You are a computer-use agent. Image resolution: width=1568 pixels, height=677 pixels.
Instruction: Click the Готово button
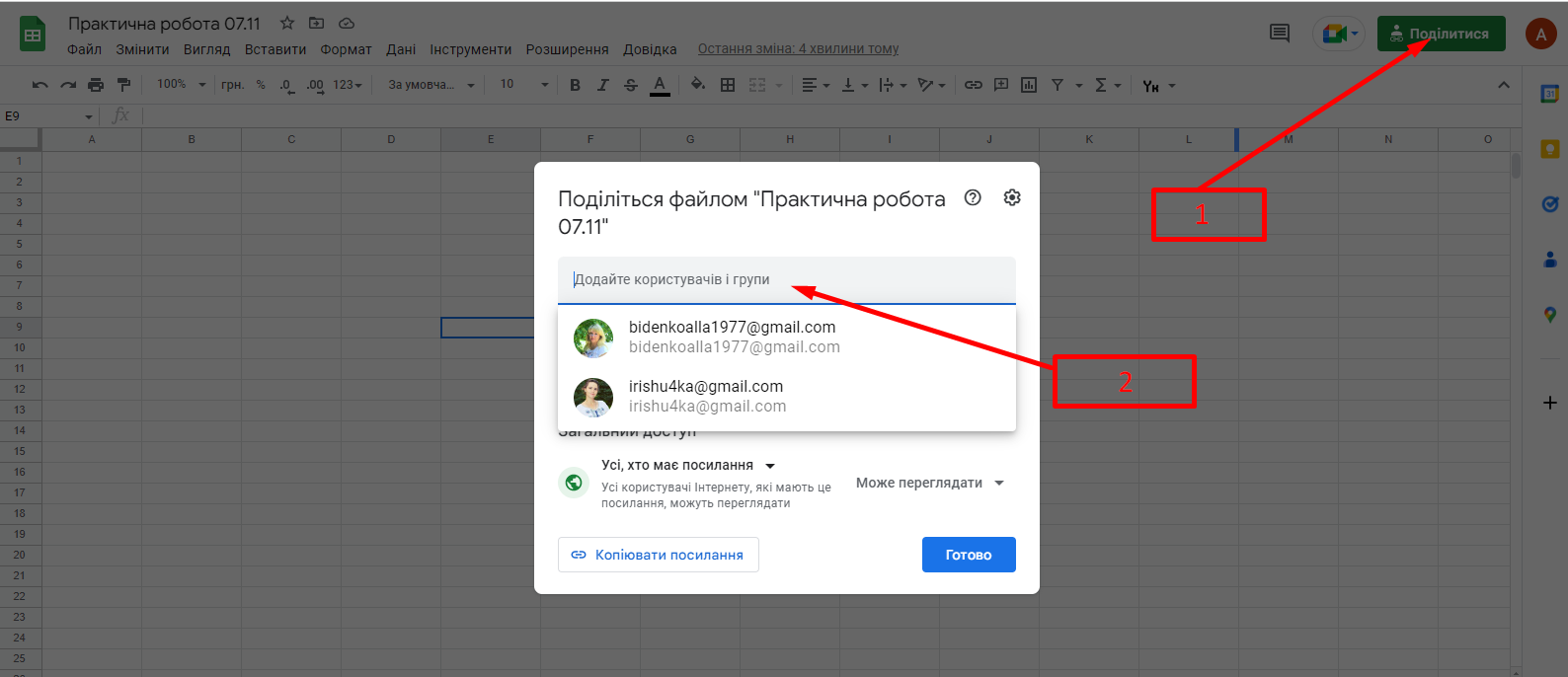(969, 555)
